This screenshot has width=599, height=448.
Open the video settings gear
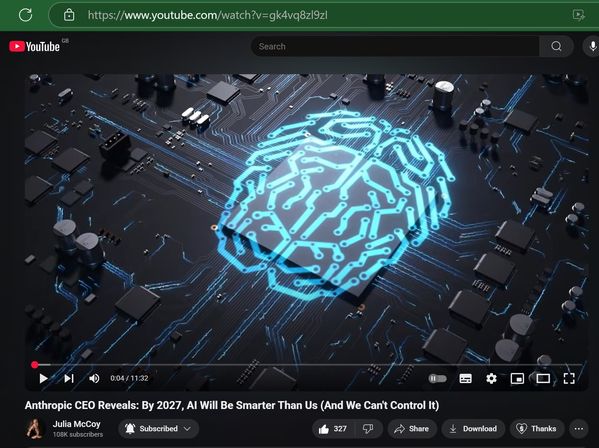[x=491, y=378]
